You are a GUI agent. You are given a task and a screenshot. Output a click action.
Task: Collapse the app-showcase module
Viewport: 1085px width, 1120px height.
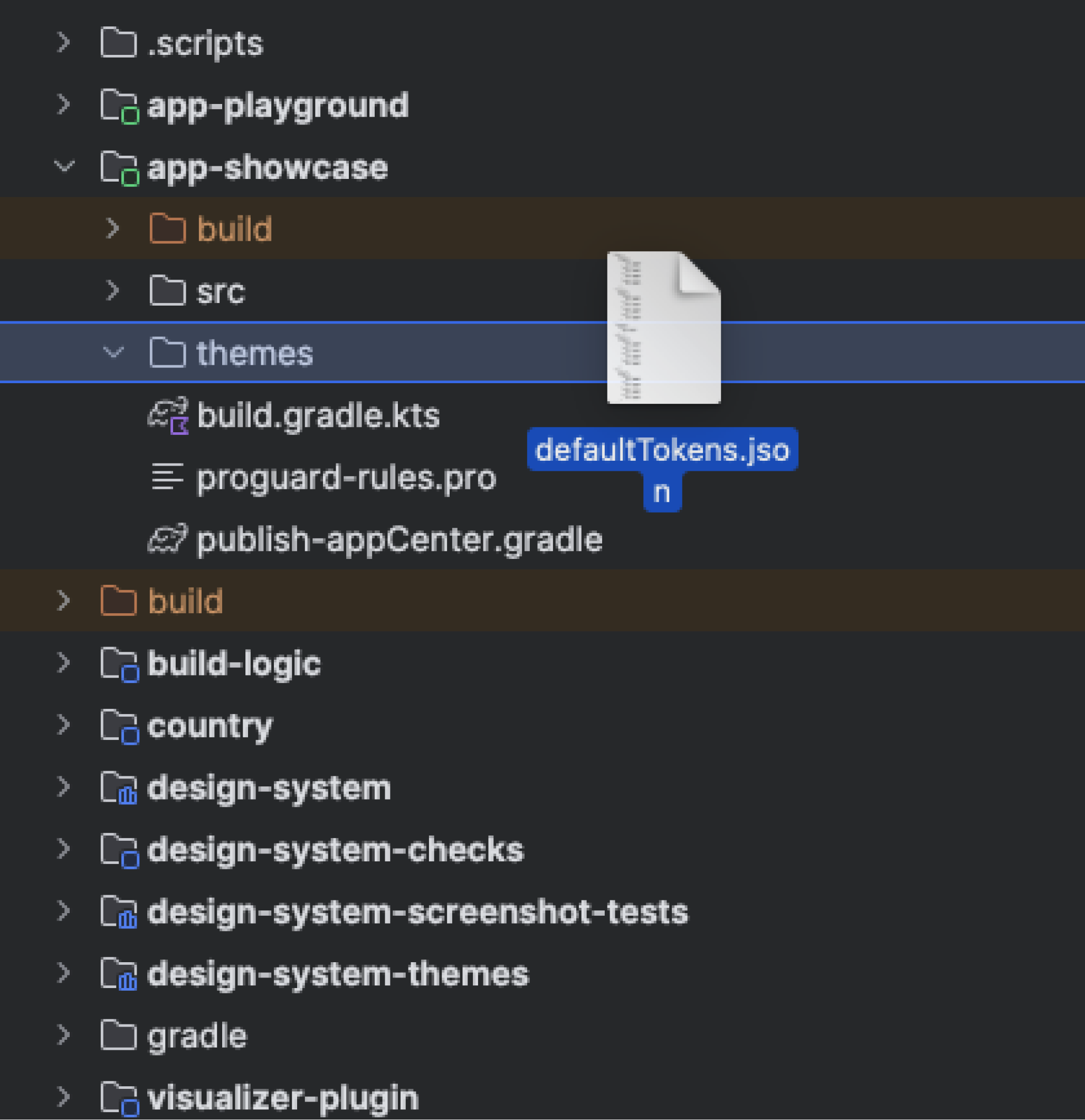click(64, 166)
